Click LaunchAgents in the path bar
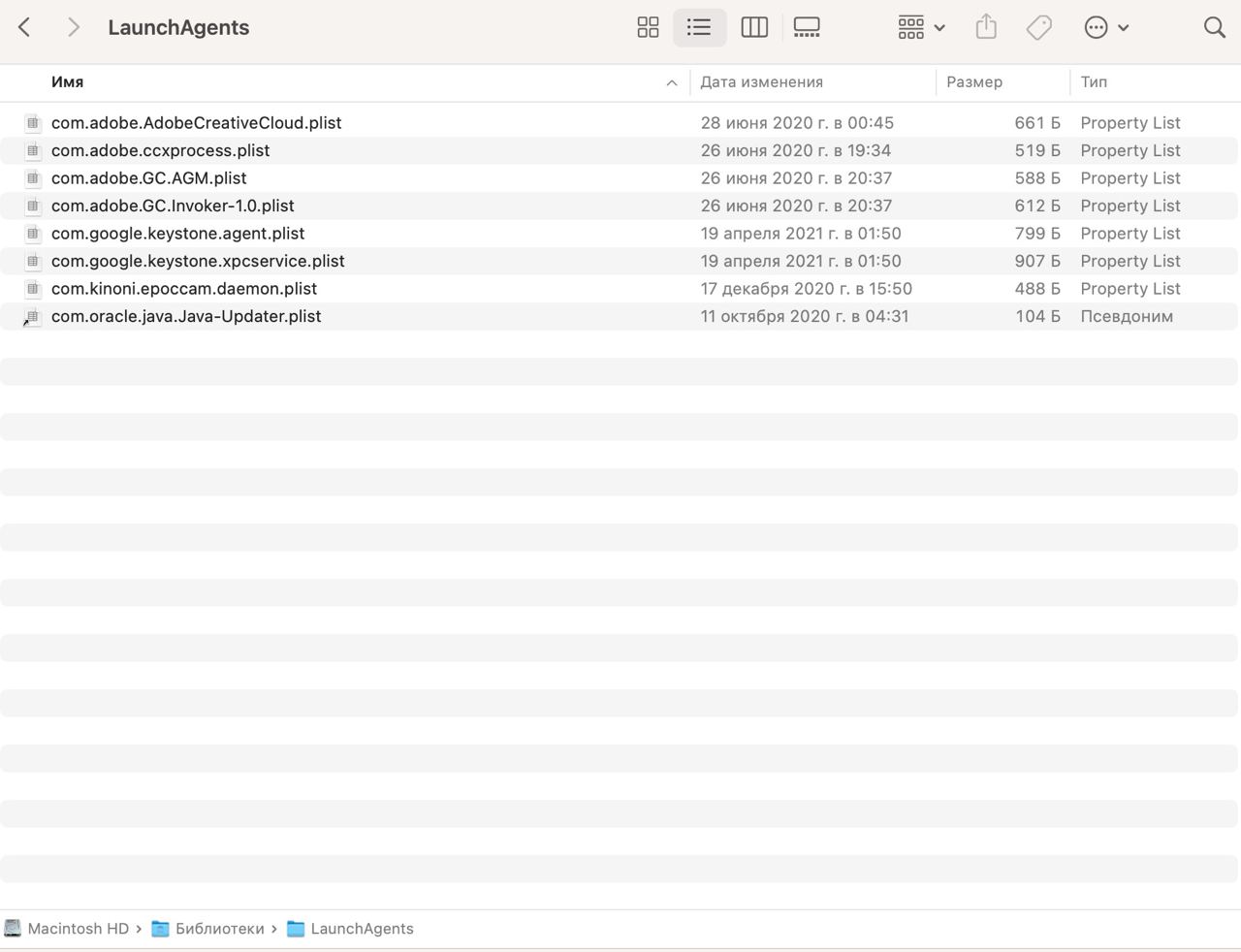This screenshot has height=952, width=1241. [362, 929]
